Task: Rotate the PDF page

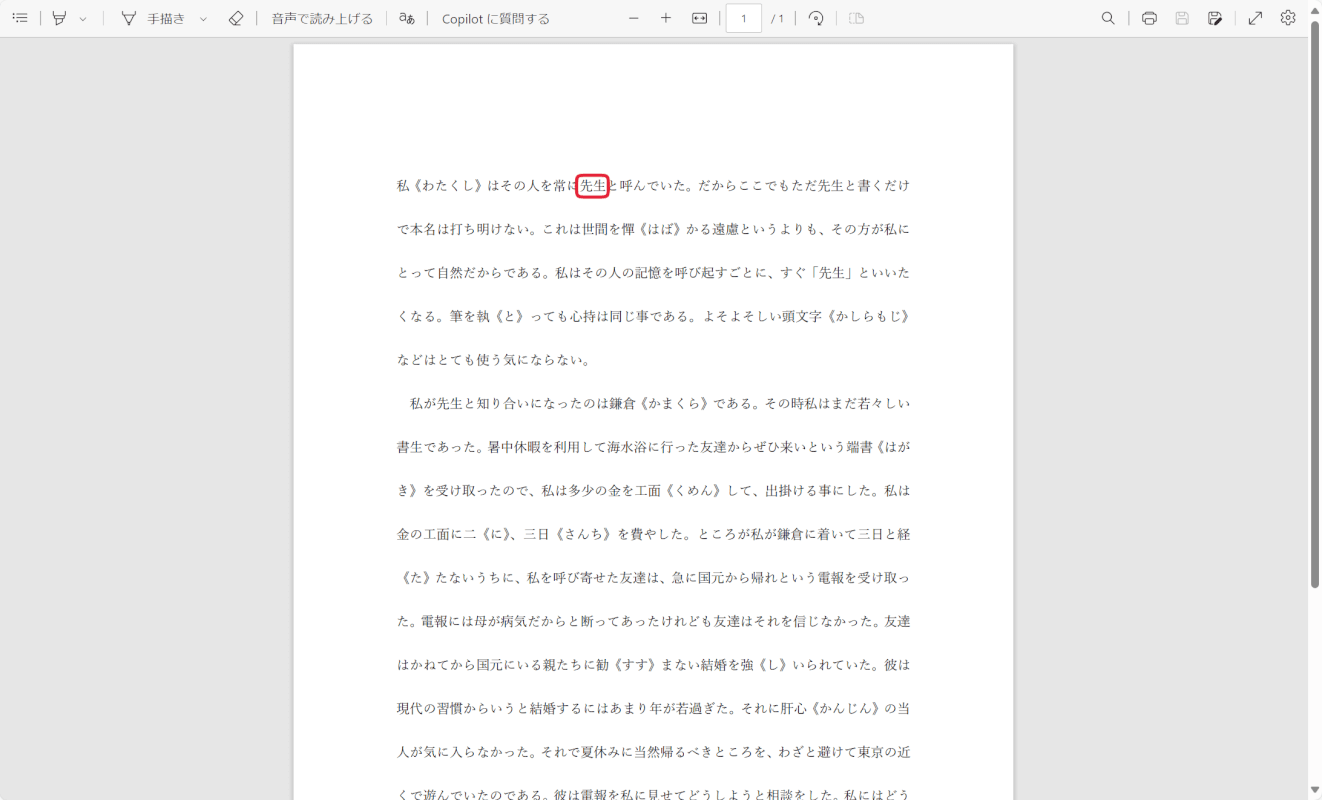Action: [816, 18]
